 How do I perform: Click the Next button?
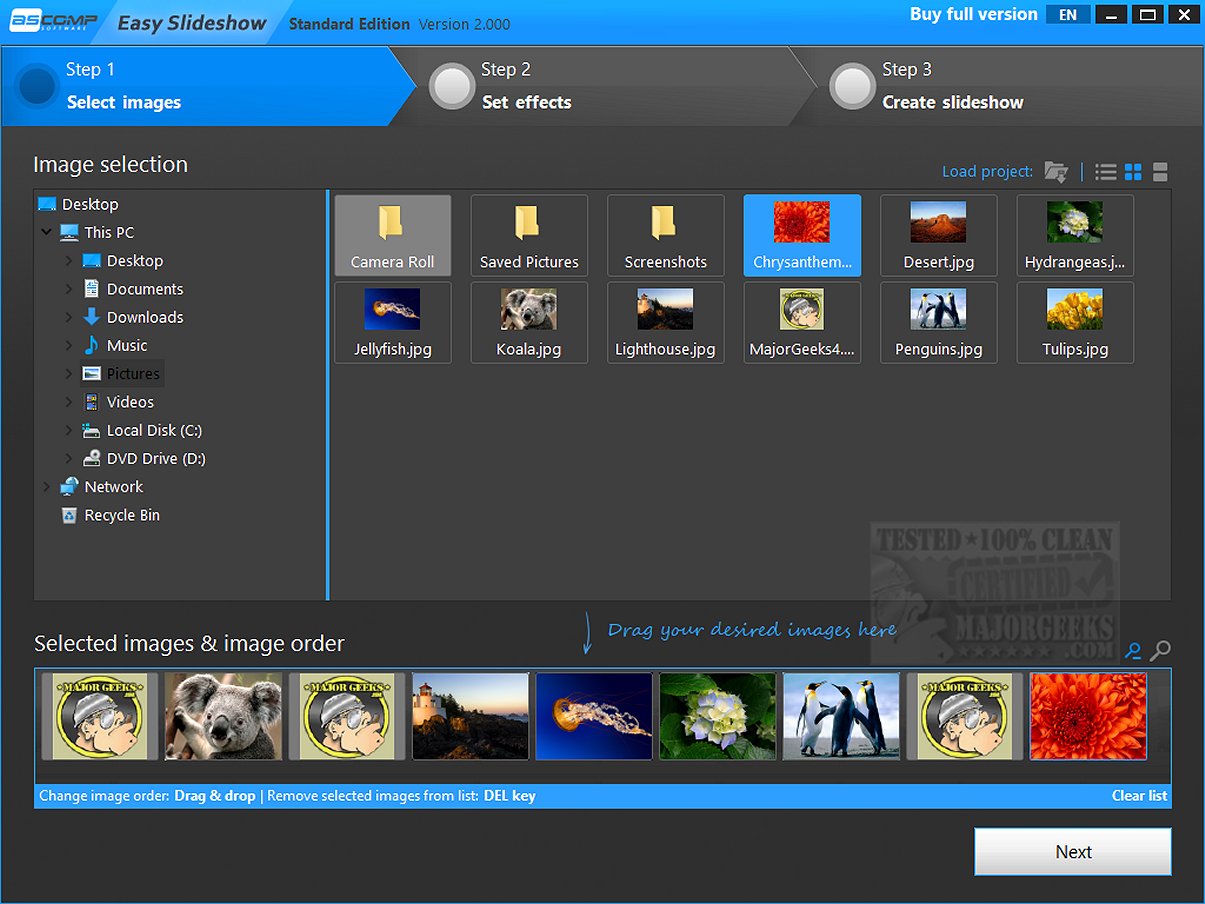point(1072,851)
